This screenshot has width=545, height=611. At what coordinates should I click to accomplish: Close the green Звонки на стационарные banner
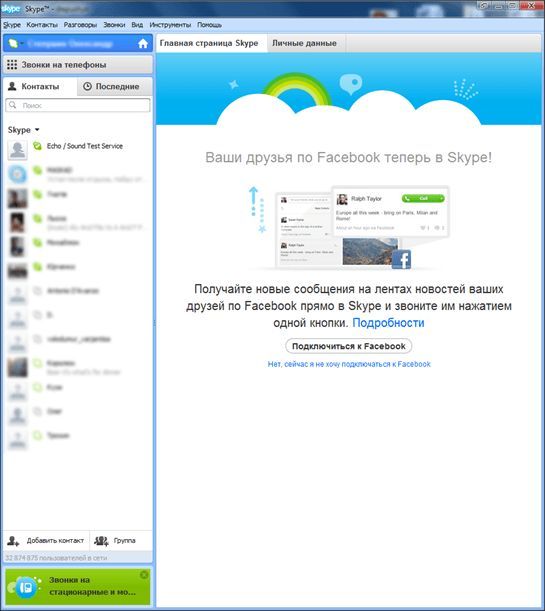coord(144,575)
